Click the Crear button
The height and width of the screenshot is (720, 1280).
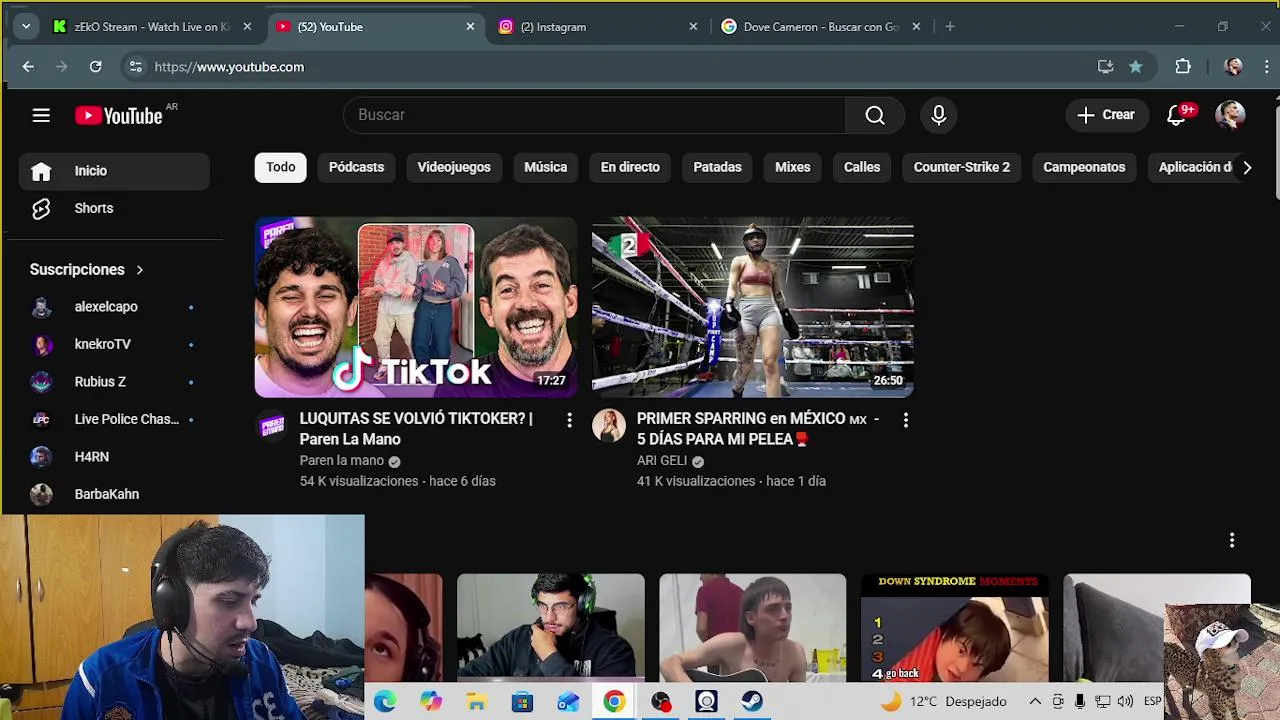[x=1106, y=115]
